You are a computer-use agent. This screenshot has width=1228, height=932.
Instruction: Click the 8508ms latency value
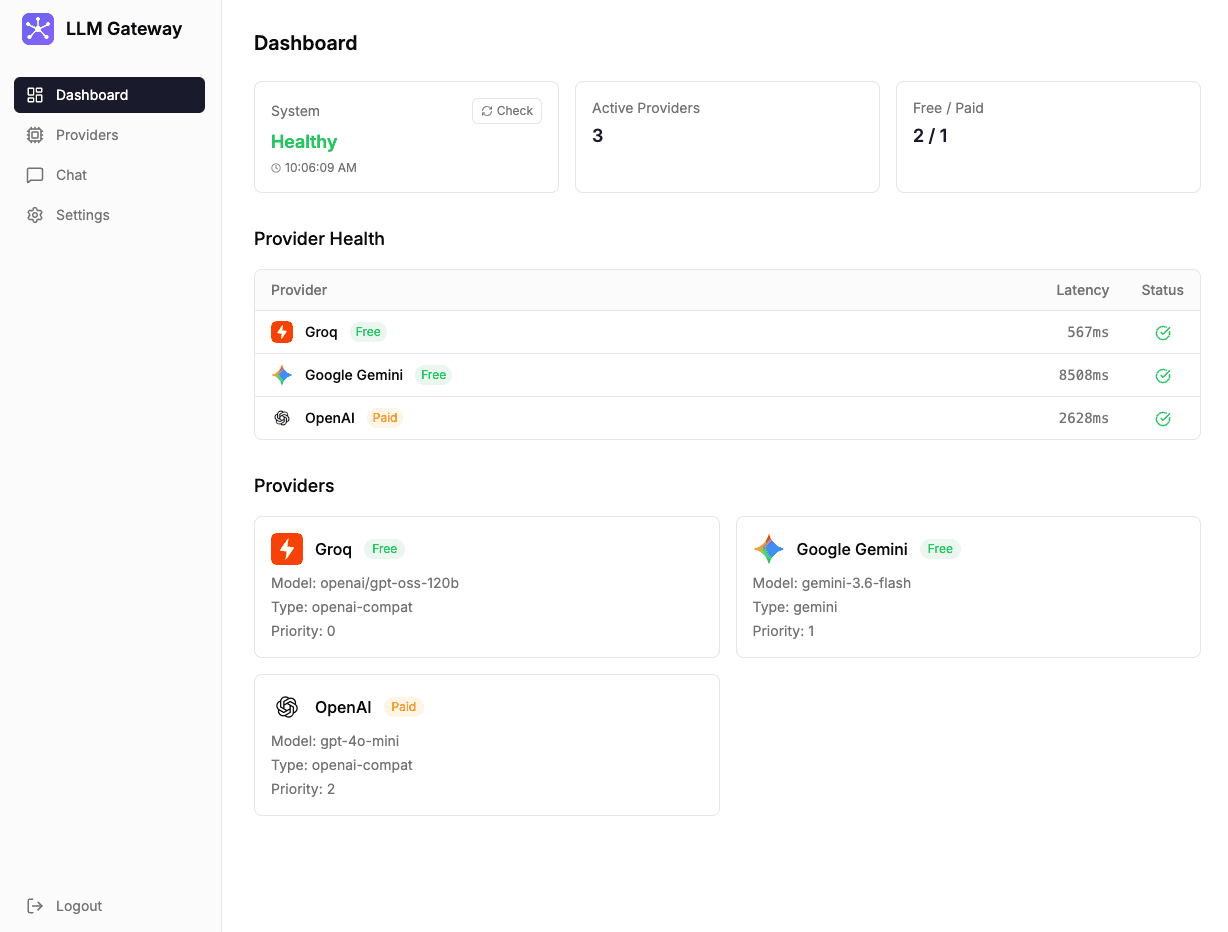tap(1084, 375)
